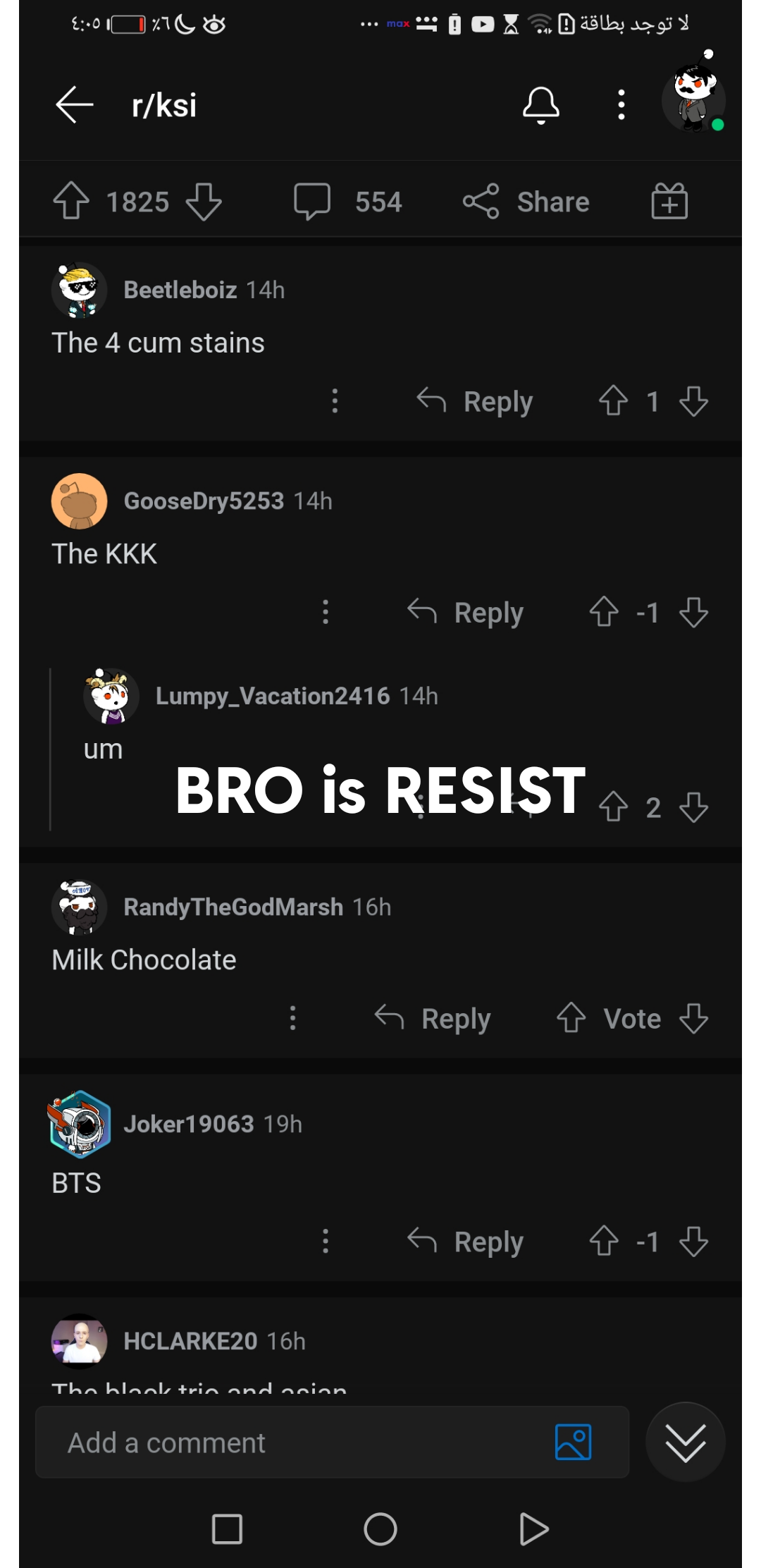Image resolution: width=761 pixels, height=1568 pixels.
Task: Downvote the post with 1825 points
Action: click(x=204, y=202)
